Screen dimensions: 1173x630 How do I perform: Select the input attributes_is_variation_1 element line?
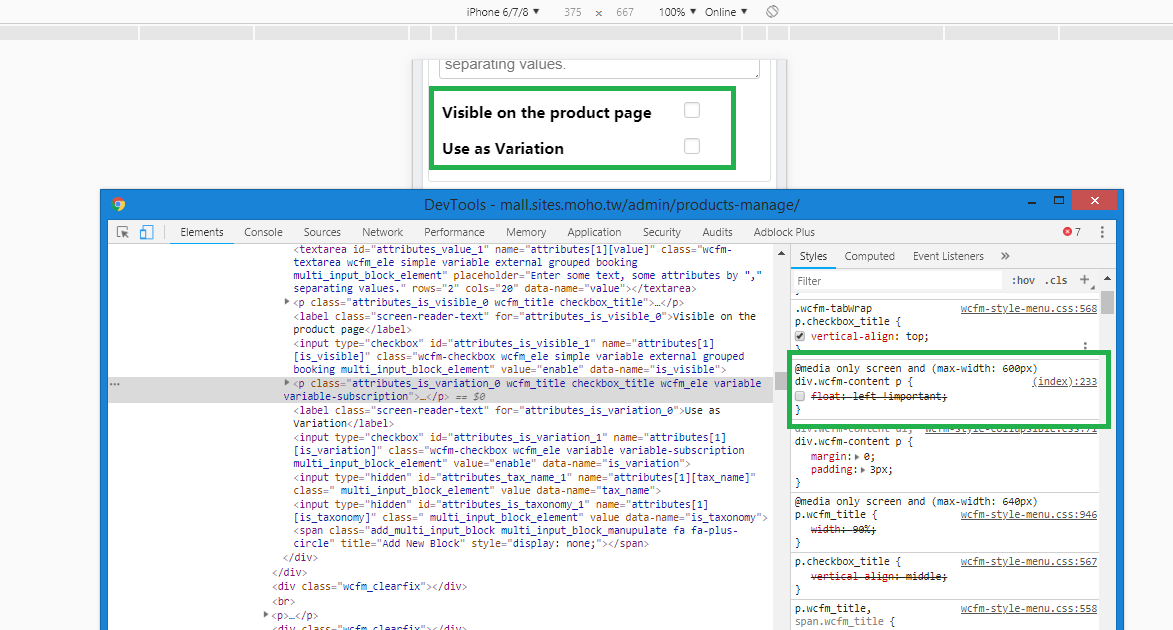coord(518,450)
